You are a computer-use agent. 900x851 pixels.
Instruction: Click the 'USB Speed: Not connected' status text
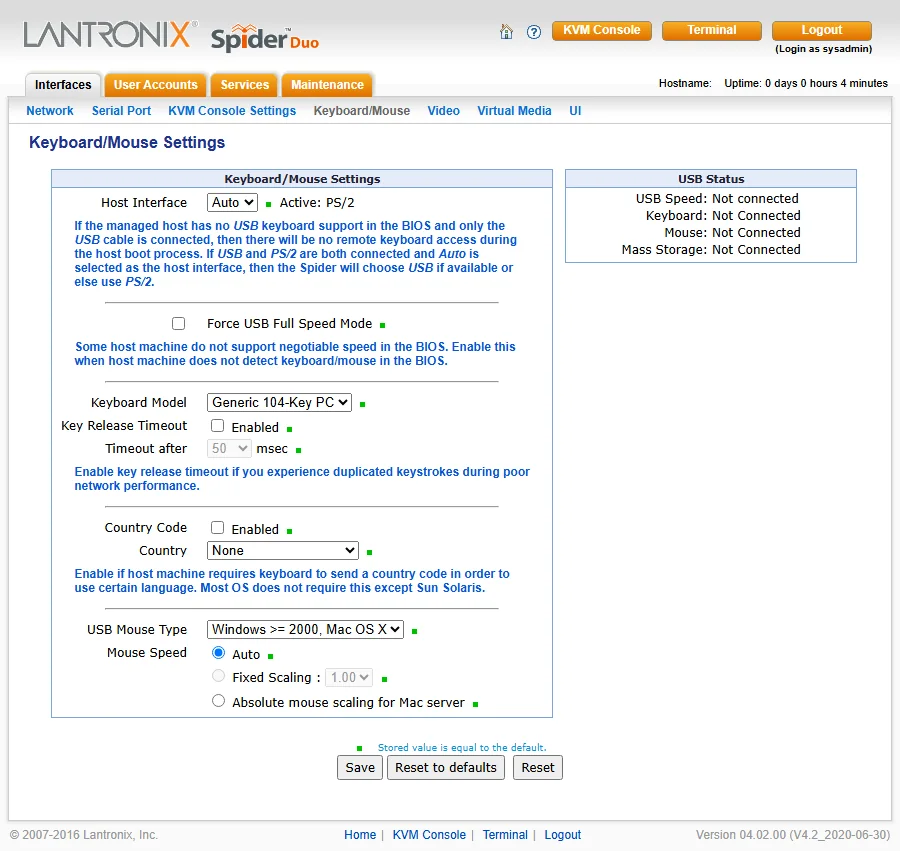(x=717, y=199)
